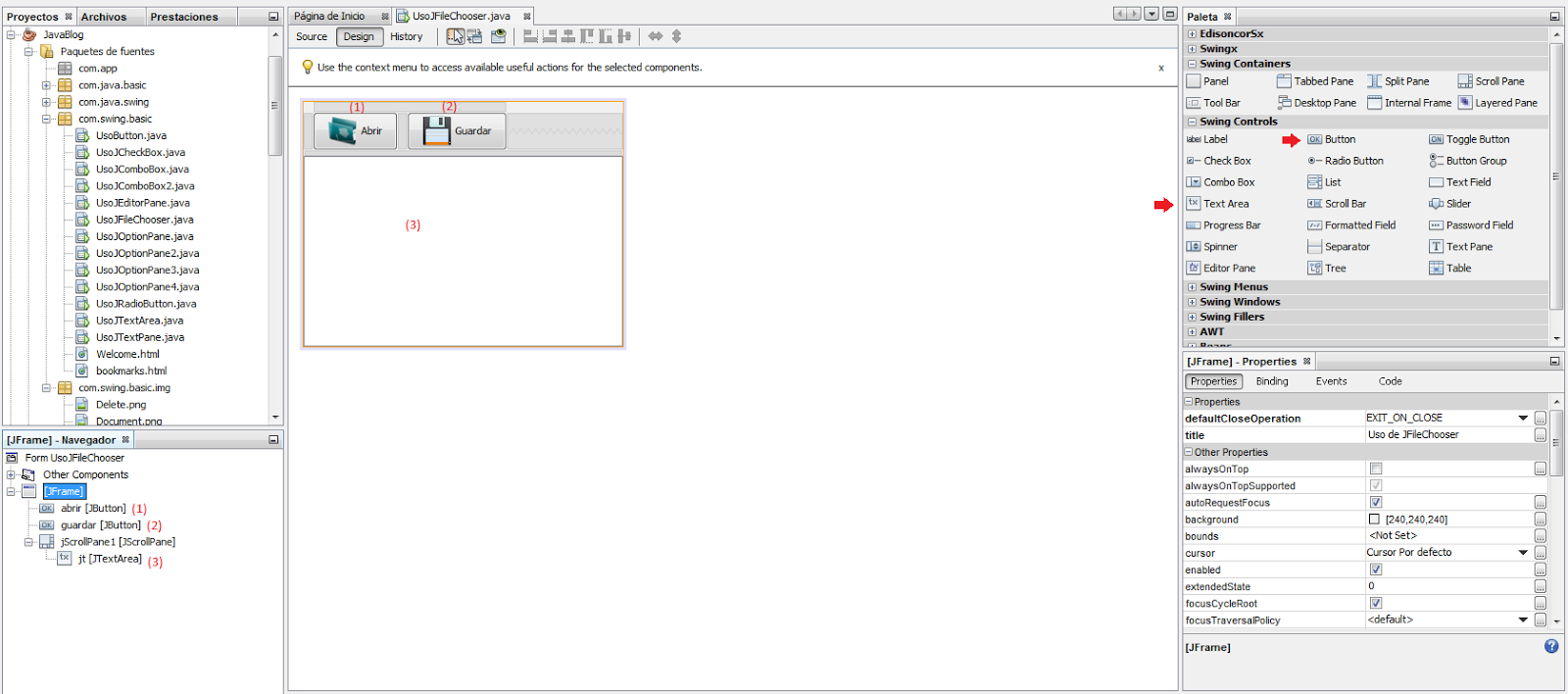Open the title property editor button
The height and width of the screenshot is (694, 1568).
pyautogui.click(x=1541, y=435)
